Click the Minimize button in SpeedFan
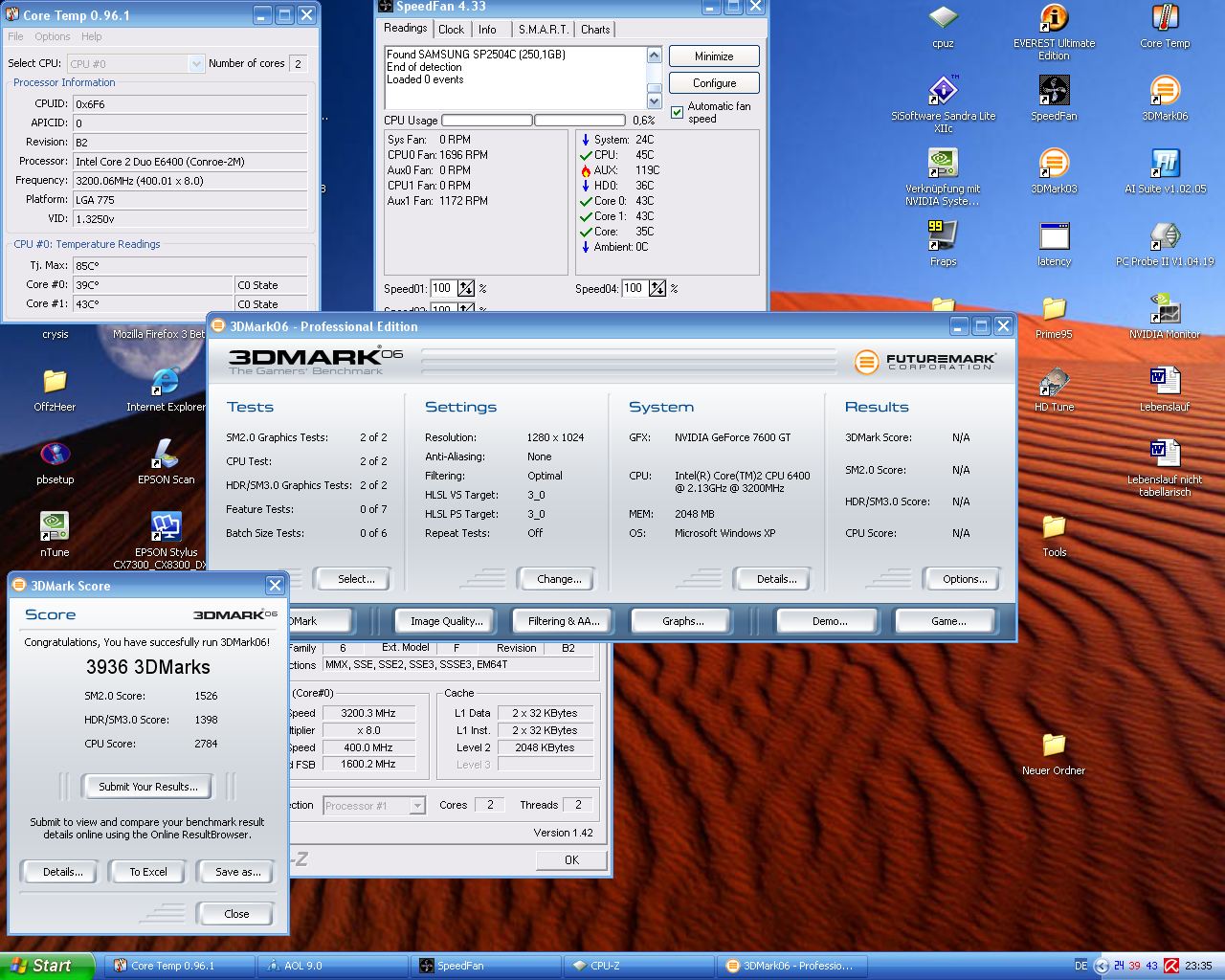1225x980 pixels. coord(714,56)
